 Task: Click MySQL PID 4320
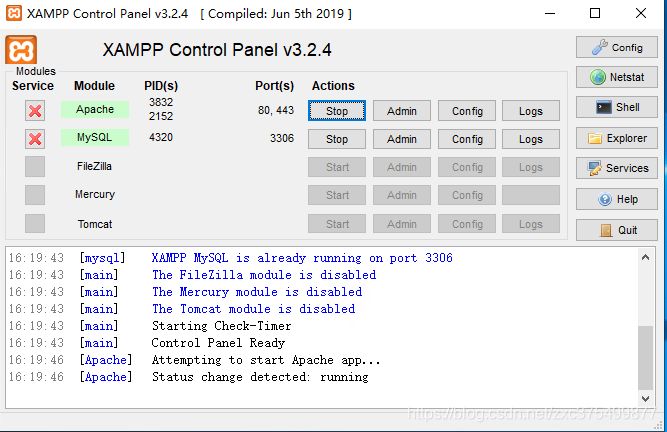tap(161, 137)
